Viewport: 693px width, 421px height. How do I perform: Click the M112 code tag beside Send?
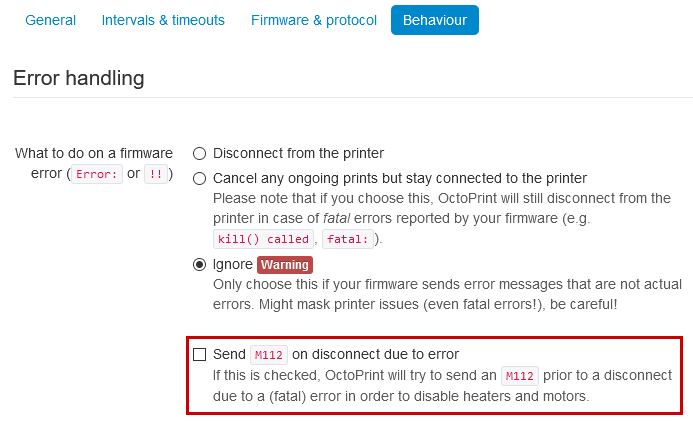269,355
